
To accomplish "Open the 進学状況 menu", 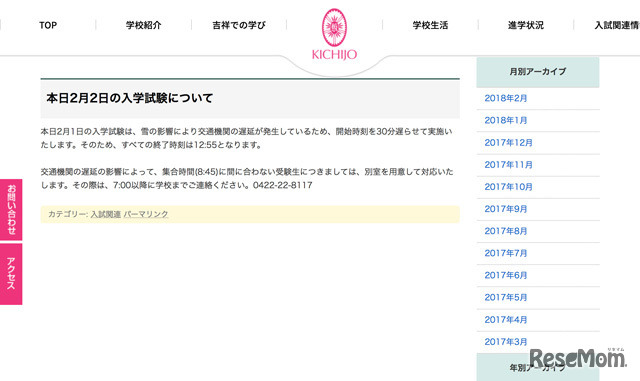I will point(526,25).
